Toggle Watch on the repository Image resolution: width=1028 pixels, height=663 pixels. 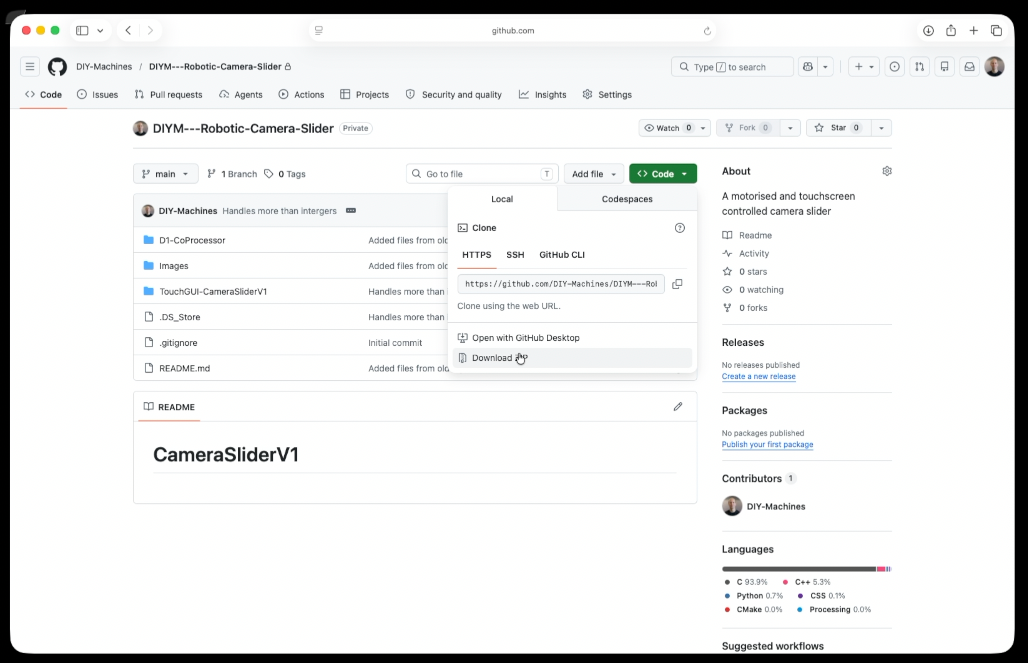coord(667,128)
